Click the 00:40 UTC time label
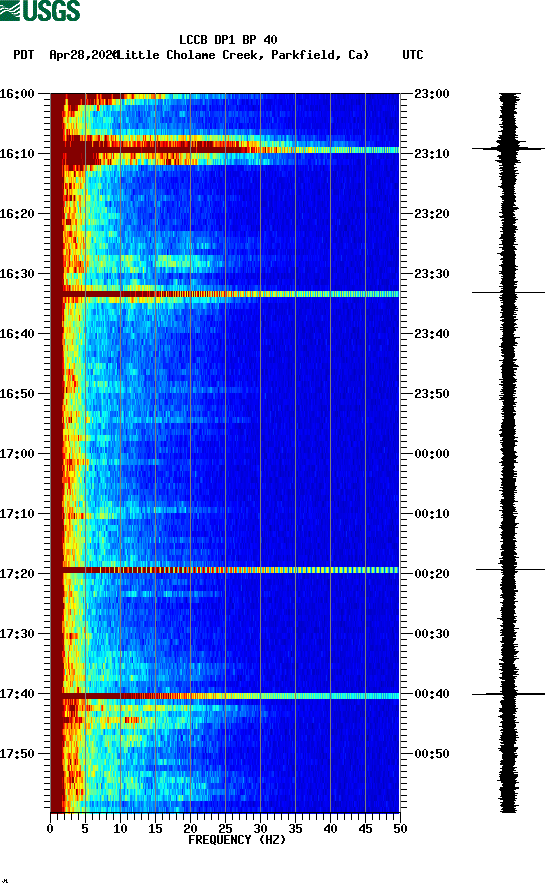The width and height of the screenshot is (552, 892). pos(432,694)
